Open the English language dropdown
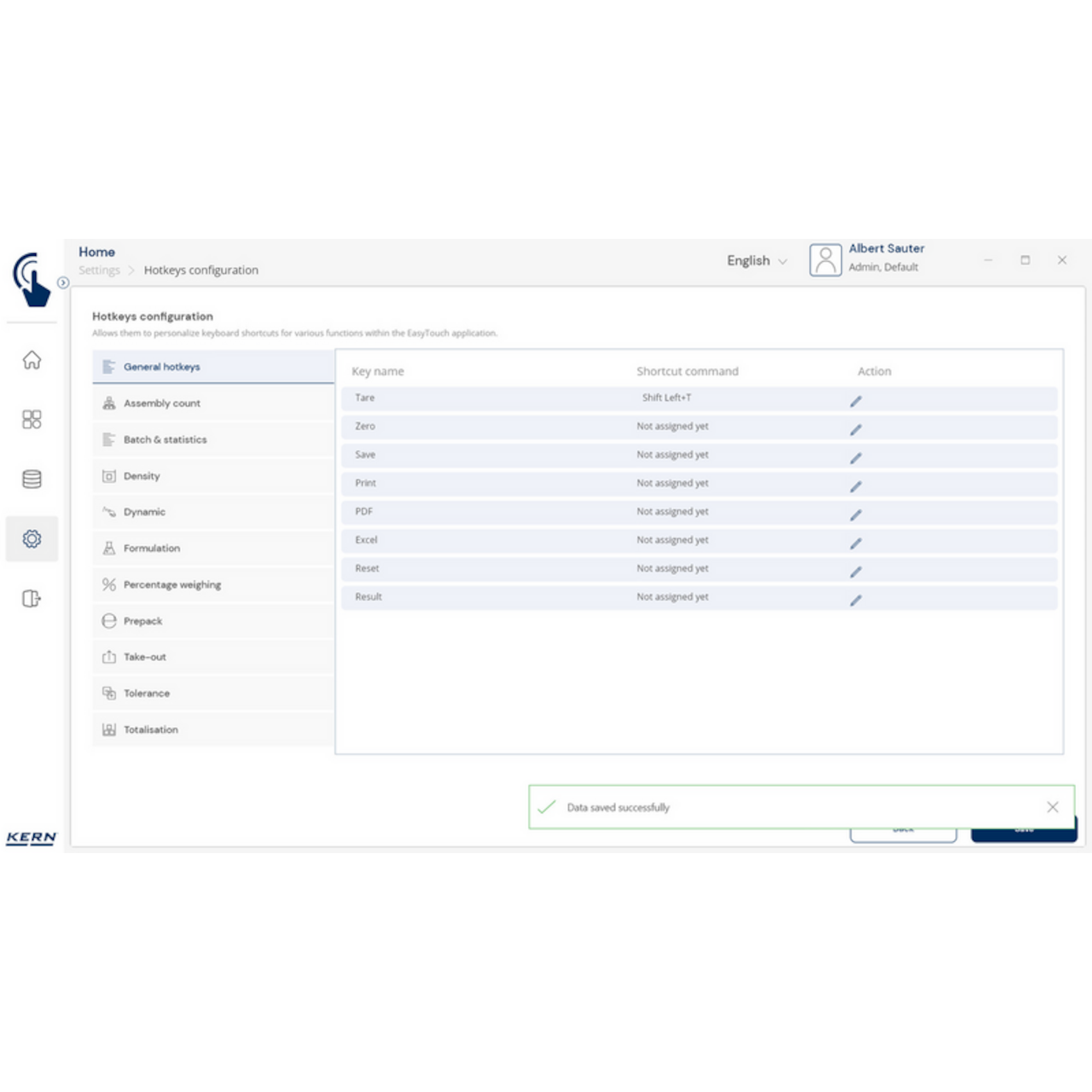 pyautogui.click(x=757, y=261)
